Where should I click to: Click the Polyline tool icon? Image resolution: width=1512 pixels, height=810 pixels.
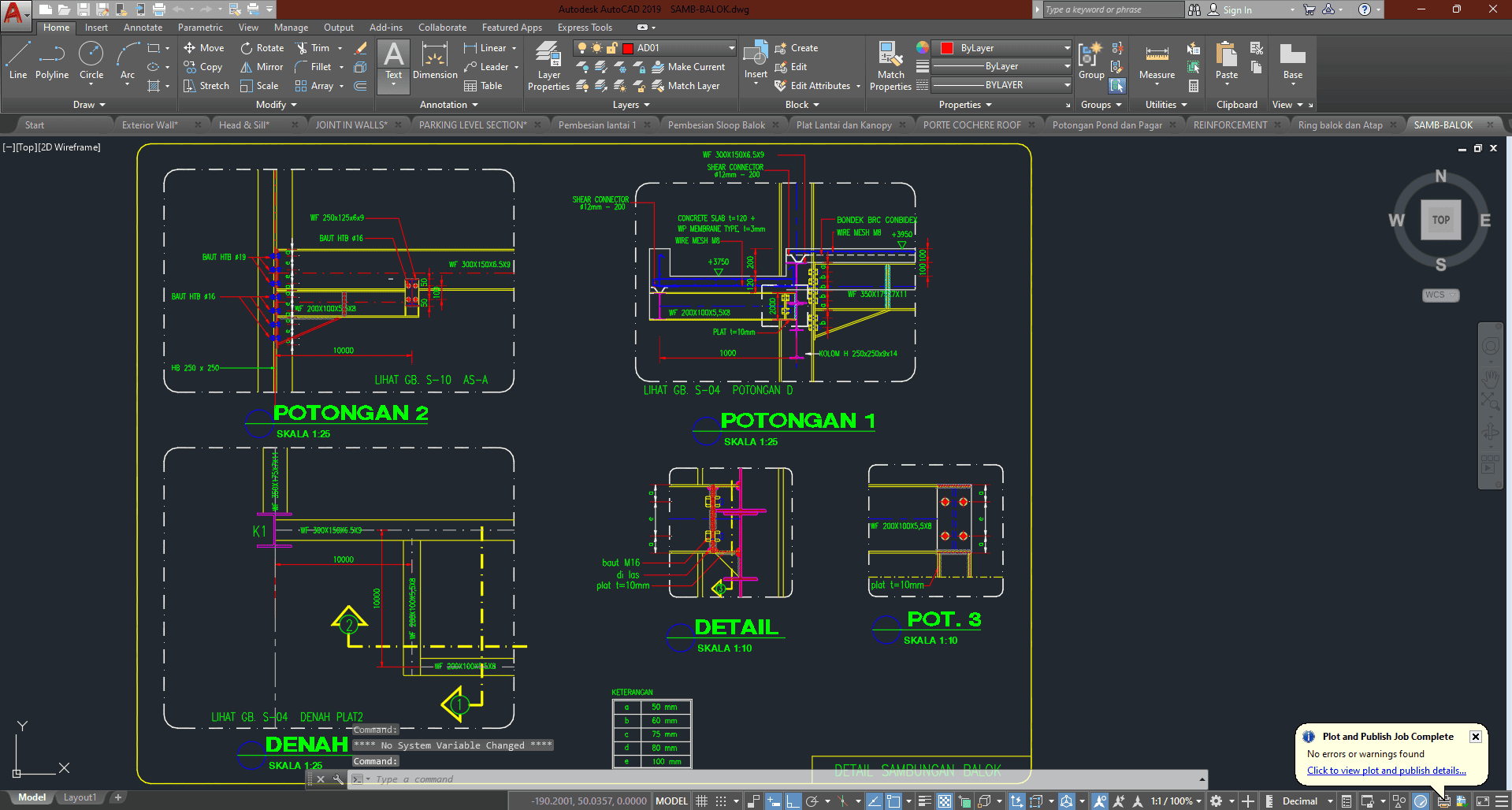coord(52,61)
